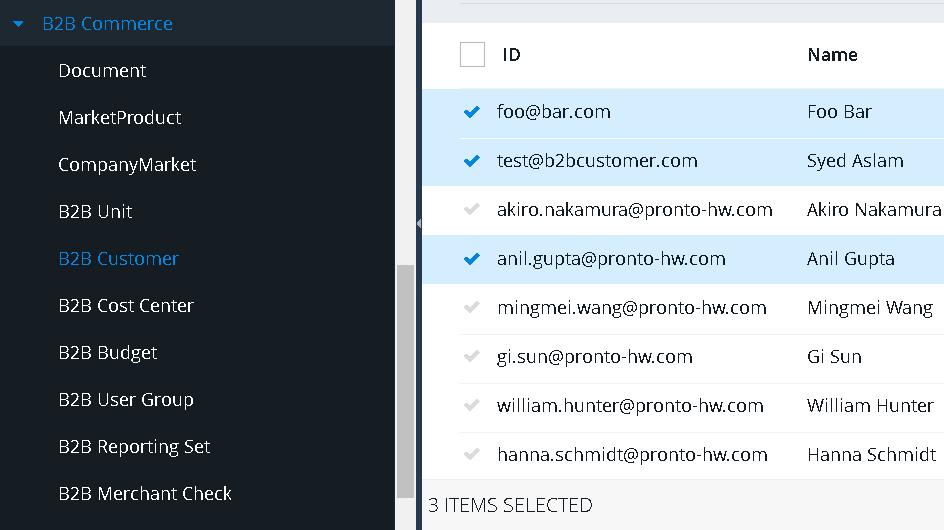Collapse the sidebar with the splitter arrow
This screenshot has width=944, height=530.
(x=418, y=223)
